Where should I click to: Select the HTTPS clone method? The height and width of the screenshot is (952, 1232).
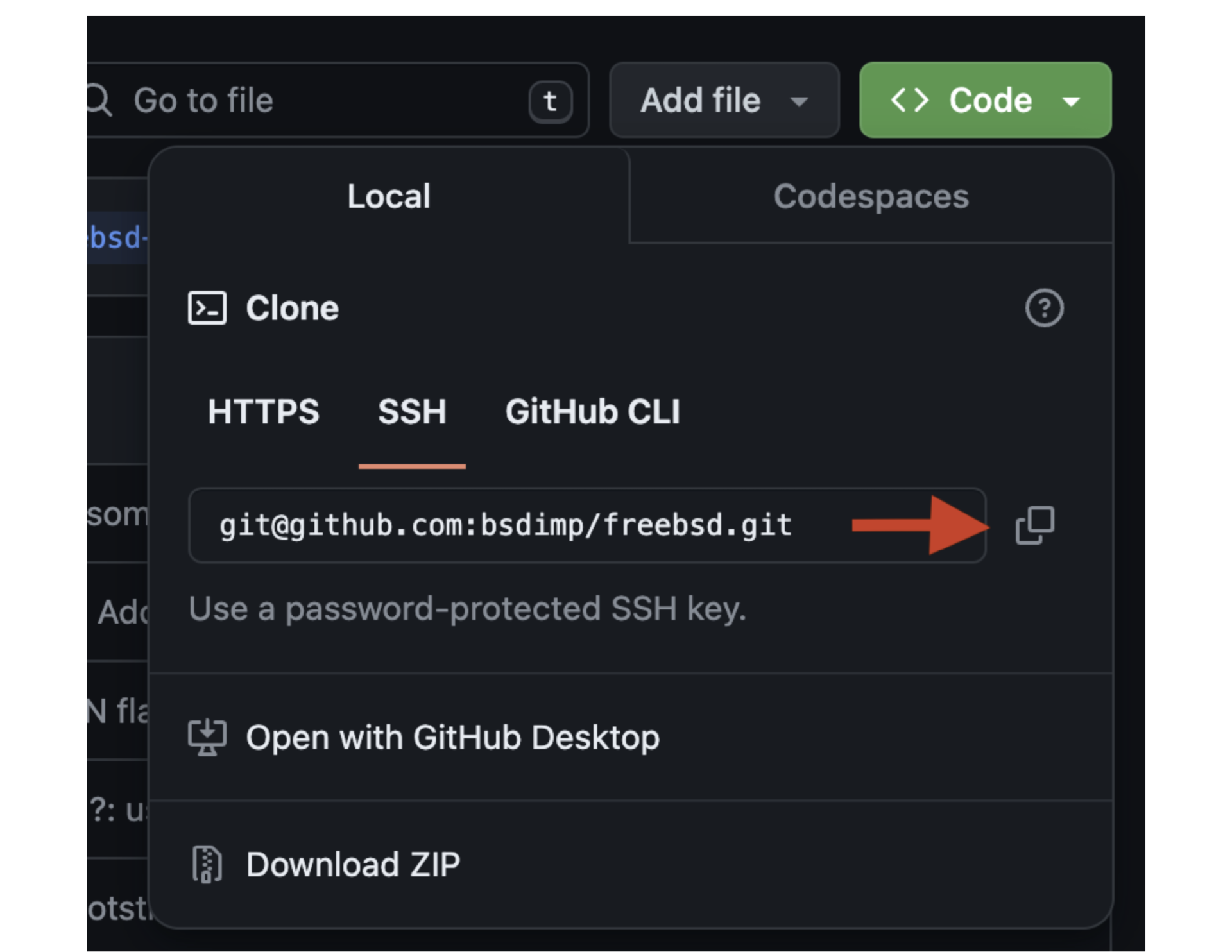coord(263,411)
